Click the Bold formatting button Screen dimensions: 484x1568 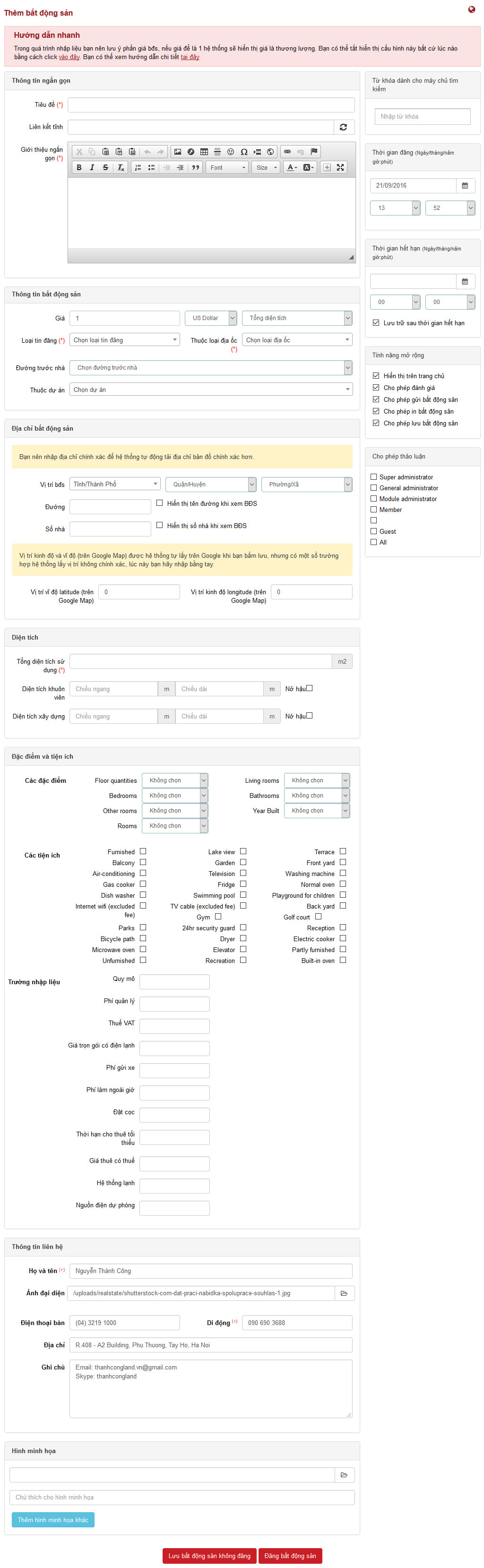pyautogui.click(x=78, y=167)
